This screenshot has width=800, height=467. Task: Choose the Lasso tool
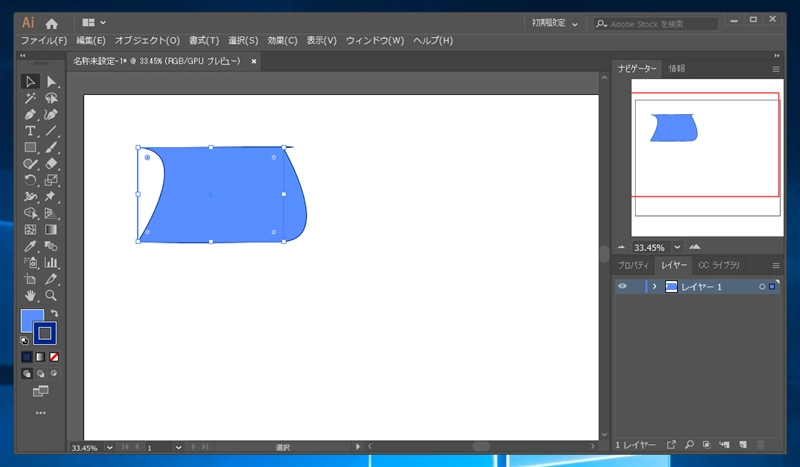pos(51,98)
